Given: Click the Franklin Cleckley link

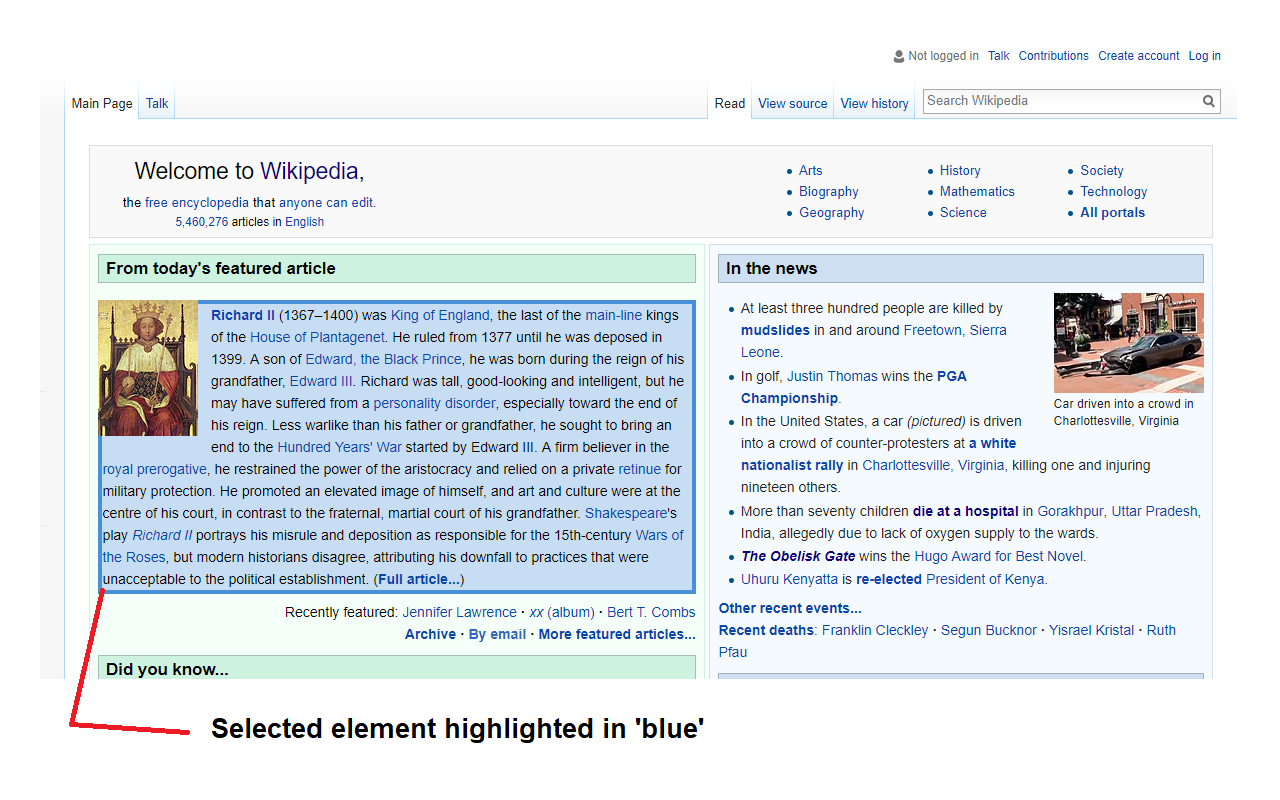Looking at the screenshot, I should point(875,630).
